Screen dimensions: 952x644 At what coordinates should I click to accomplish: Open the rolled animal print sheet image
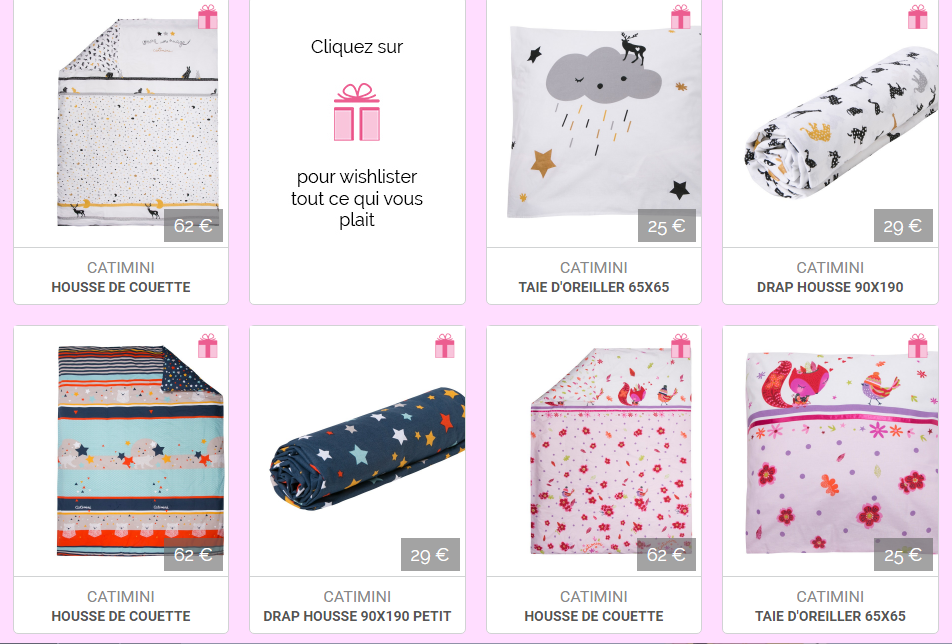[x=841, y=121]
